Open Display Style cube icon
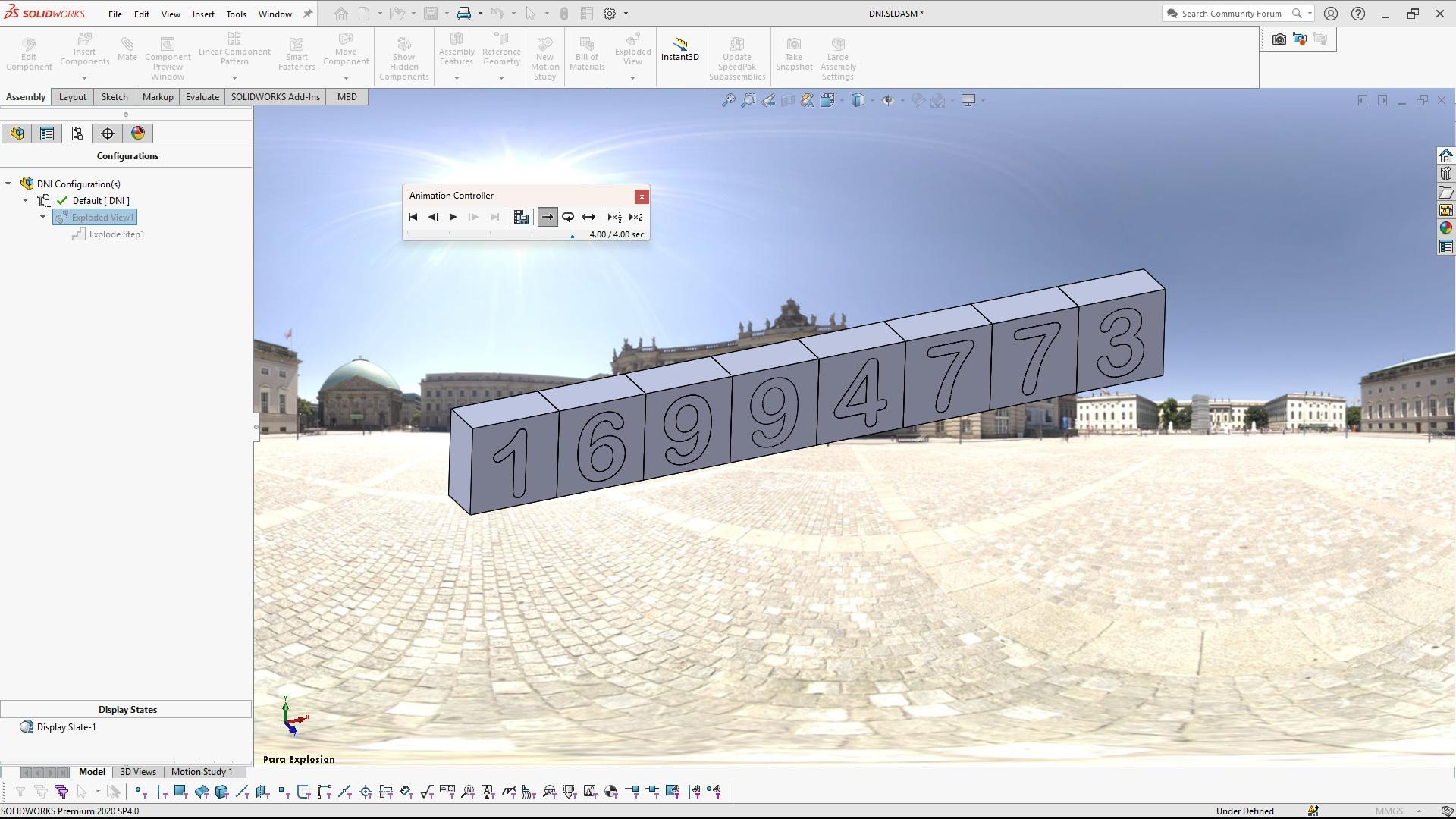Viewport: 1456px width, 819px height. [x=858, y=100]
